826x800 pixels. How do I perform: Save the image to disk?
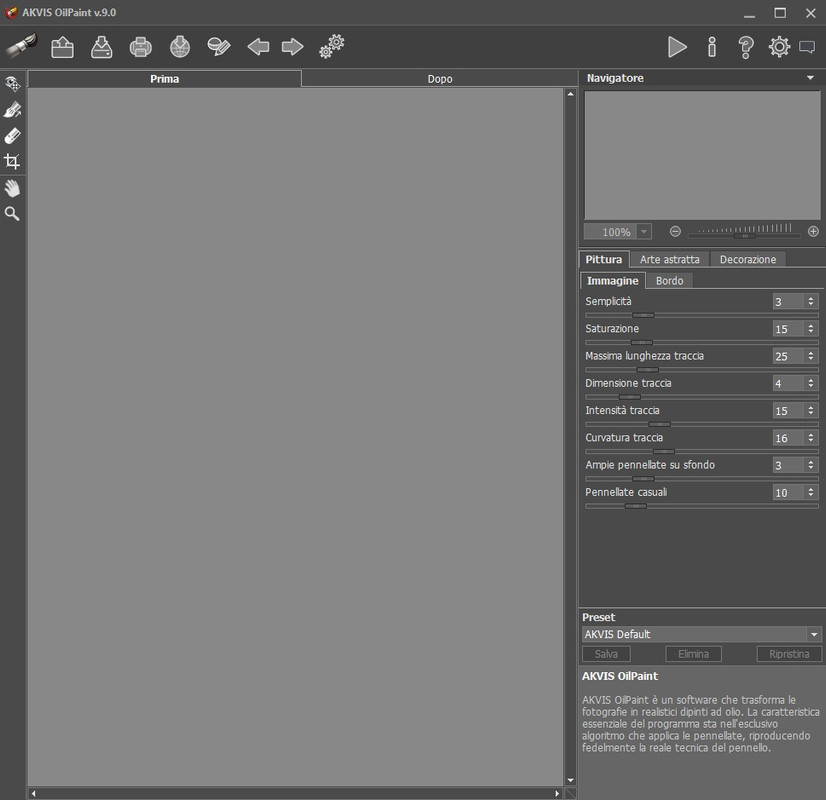point(102,47)
